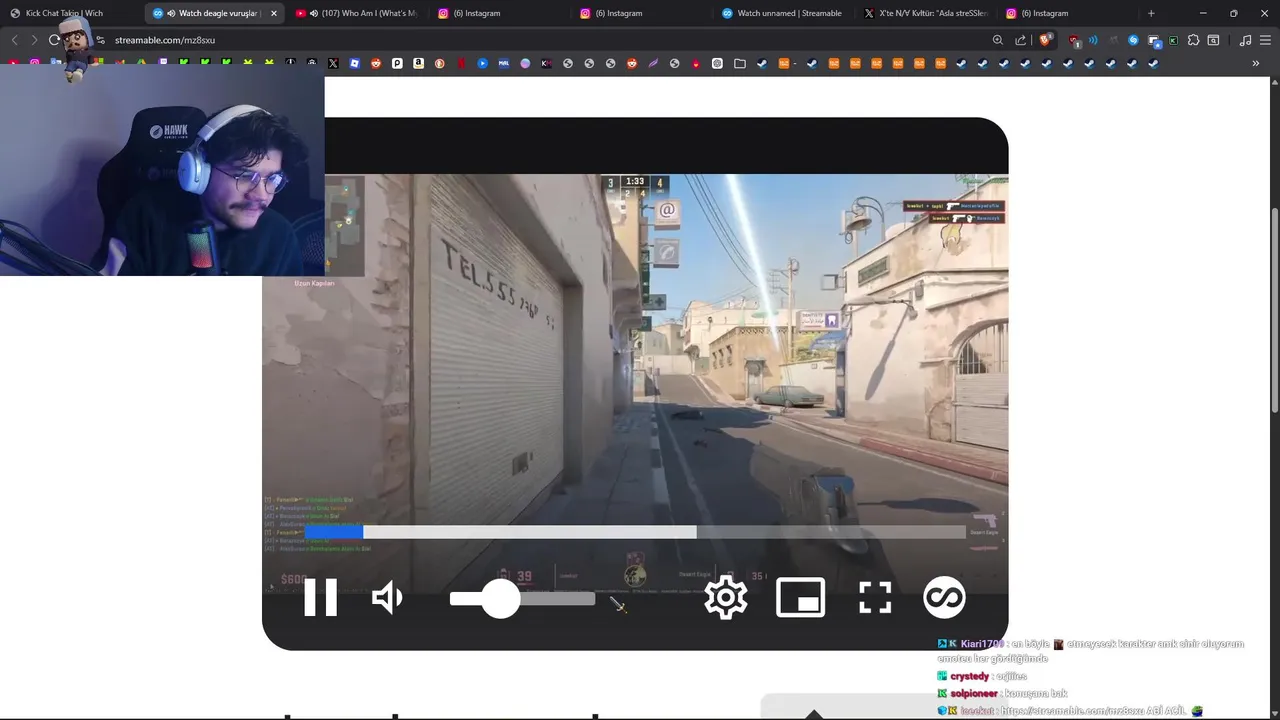Open the extensions puzzle menu
The width and height of the screenshot is (1280, 720).
(x=1193, y=40)
